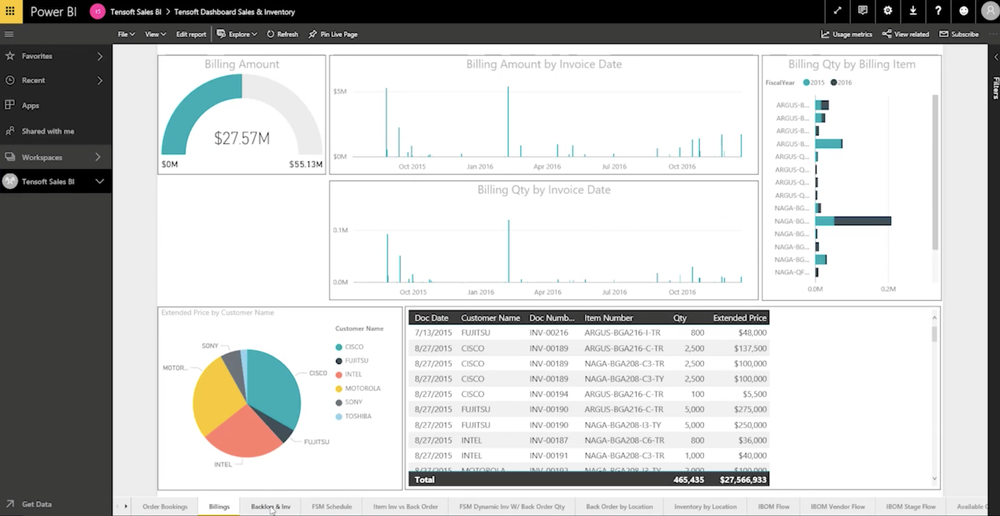Viewport: 1000px width, 516px height.
Task: Expand the Favorites flyout chevron
Action: tap(100, 56)
